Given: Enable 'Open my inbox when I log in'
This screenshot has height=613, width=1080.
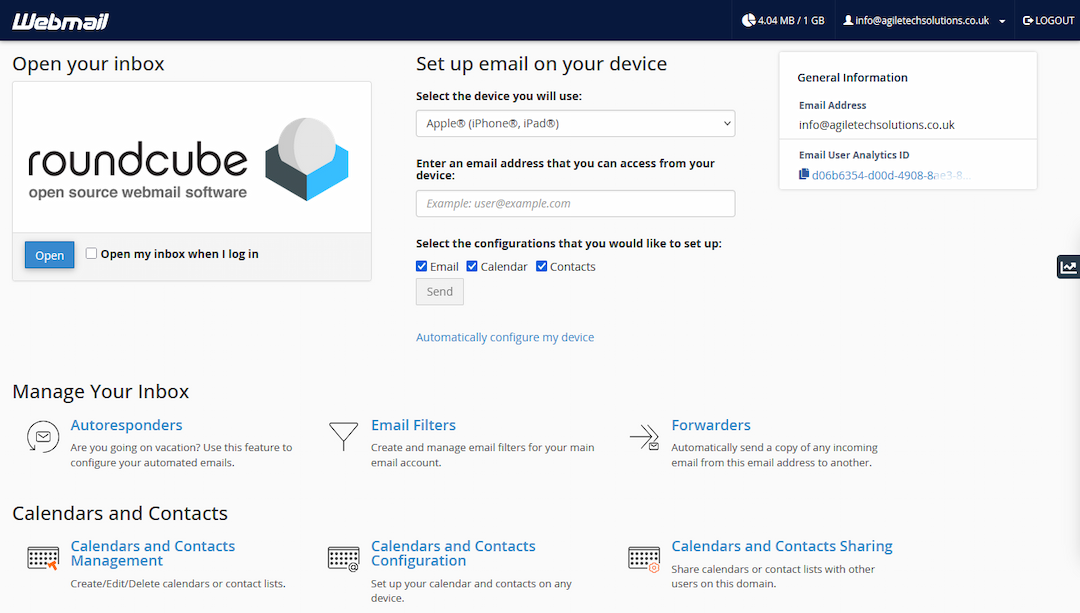Looking at the screenshot, I should pyautogui.click(x=91, y=253).
